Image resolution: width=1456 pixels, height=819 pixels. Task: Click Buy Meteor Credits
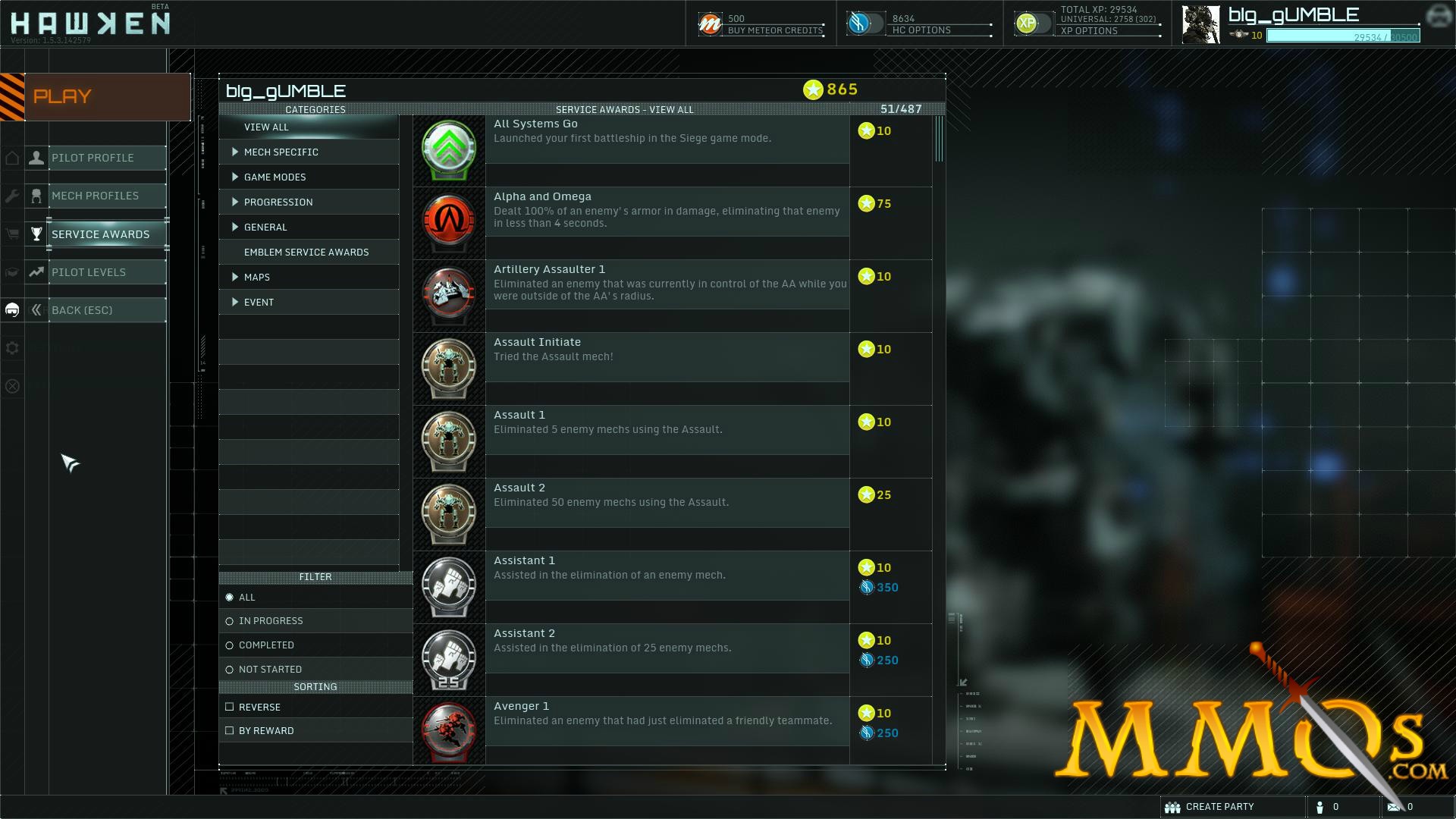pos(775,30)
